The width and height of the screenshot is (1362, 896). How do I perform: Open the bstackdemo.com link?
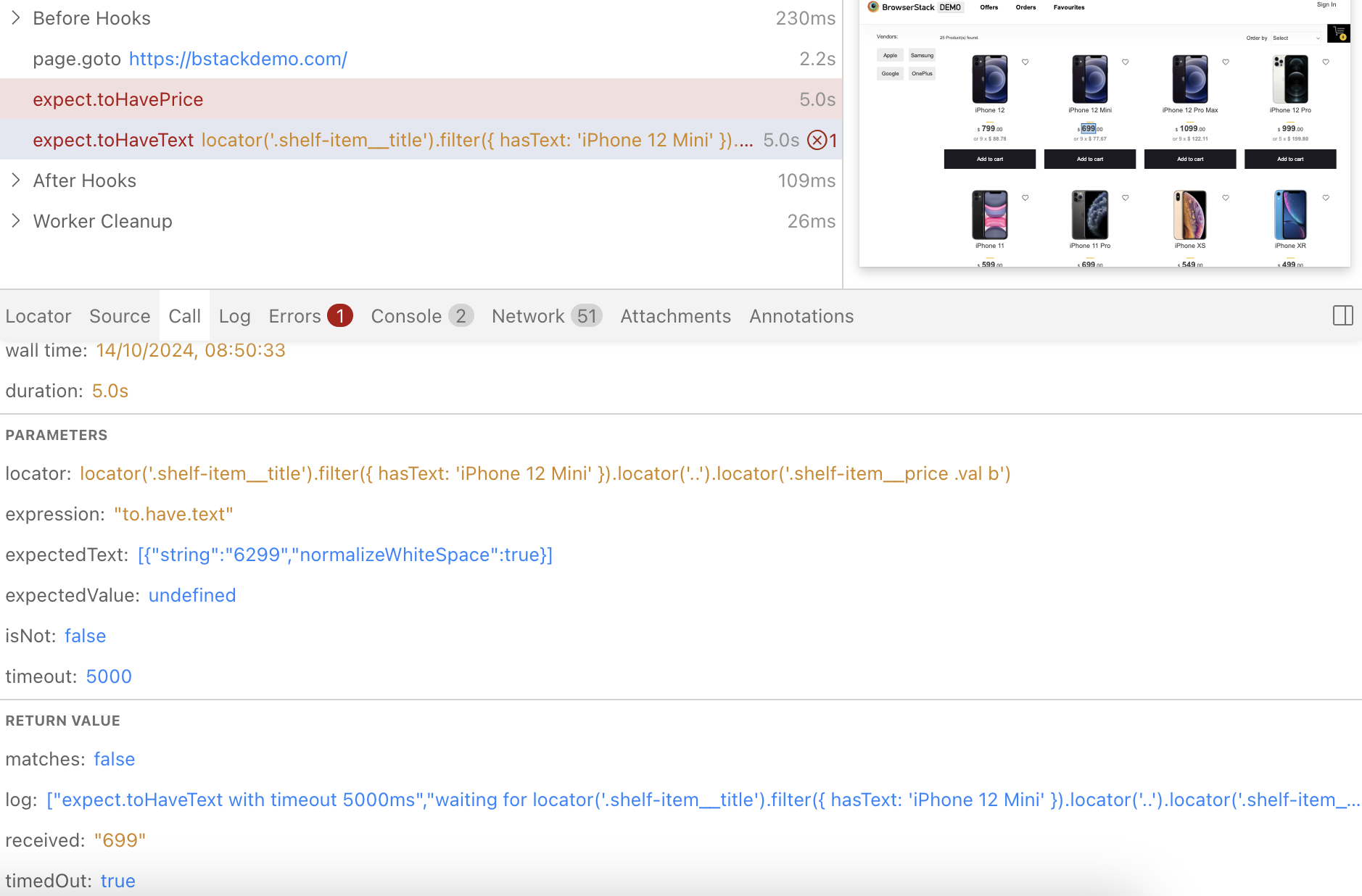pos(238,59)
